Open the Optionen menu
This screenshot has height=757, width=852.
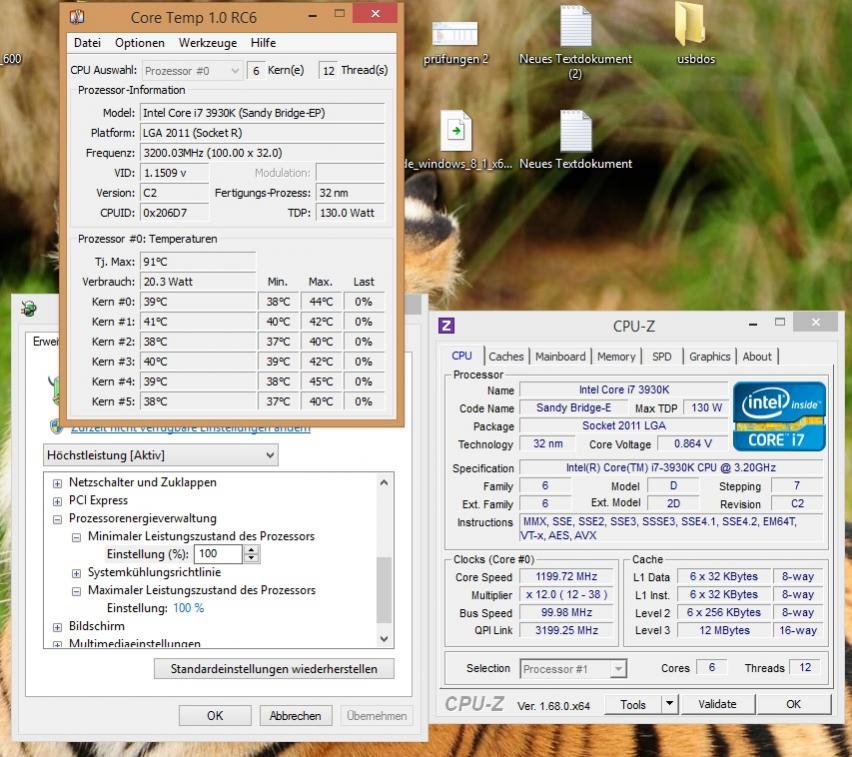tap(140, 43)
